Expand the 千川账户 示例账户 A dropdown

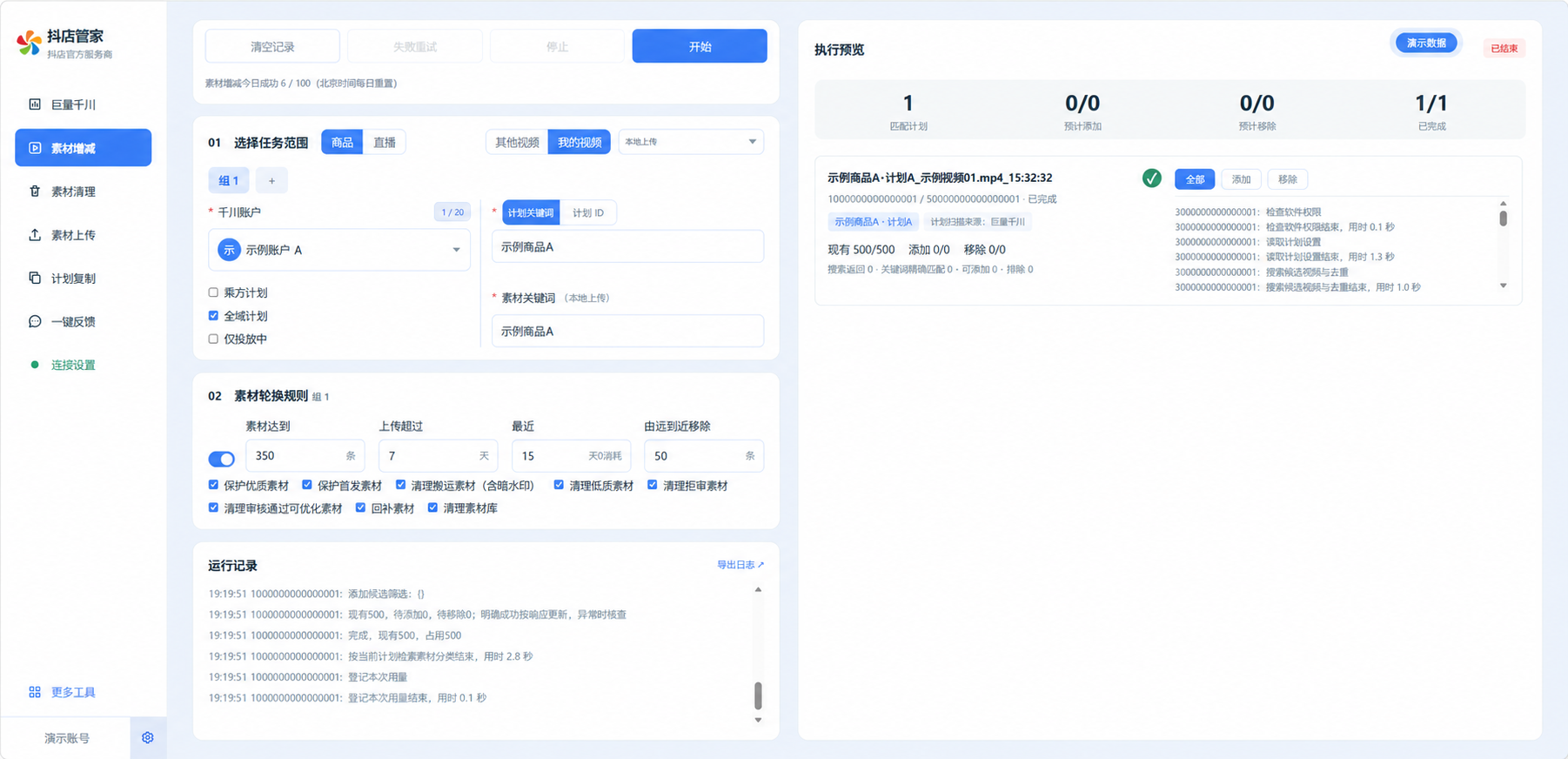(x=339, y=250)
